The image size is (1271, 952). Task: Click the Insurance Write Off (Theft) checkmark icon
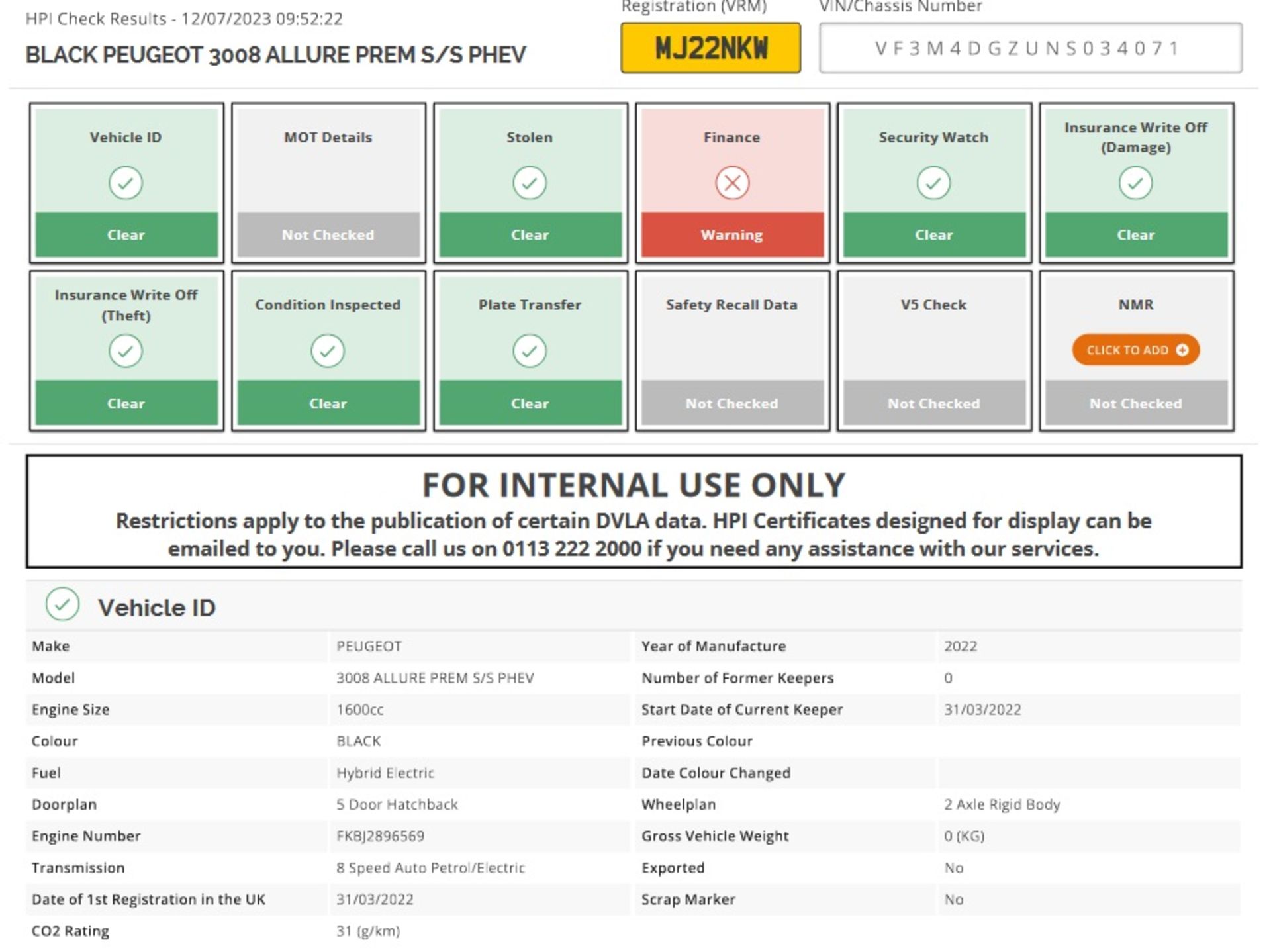pos(126,350)
